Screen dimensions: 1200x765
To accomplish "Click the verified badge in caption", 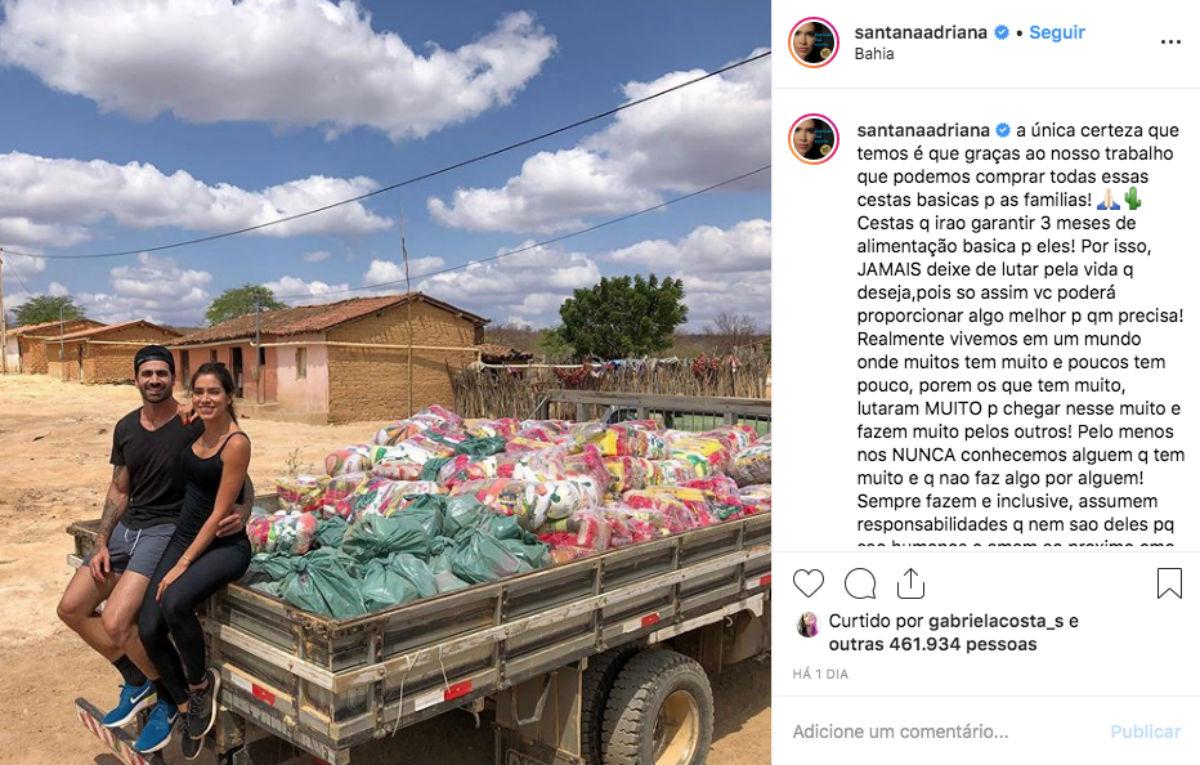I will point(1003,130).
